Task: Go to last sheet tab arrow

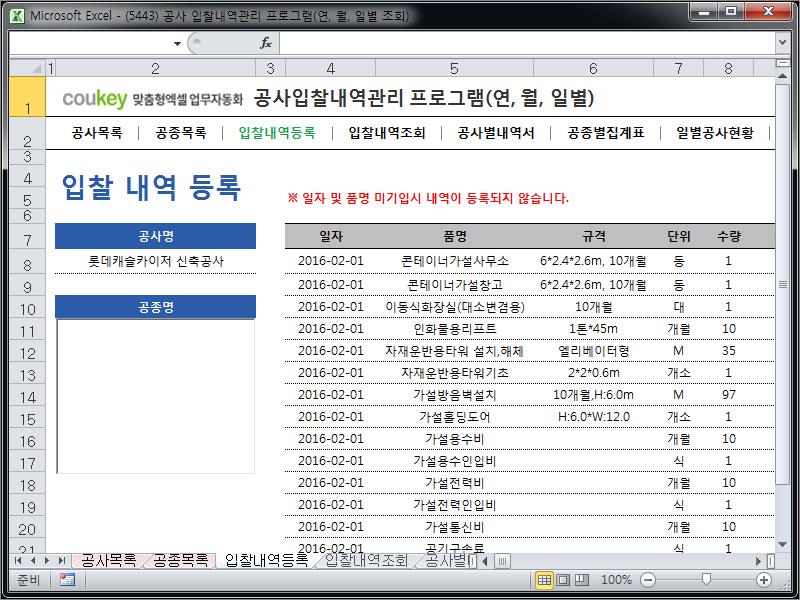Action: [62, 561]
